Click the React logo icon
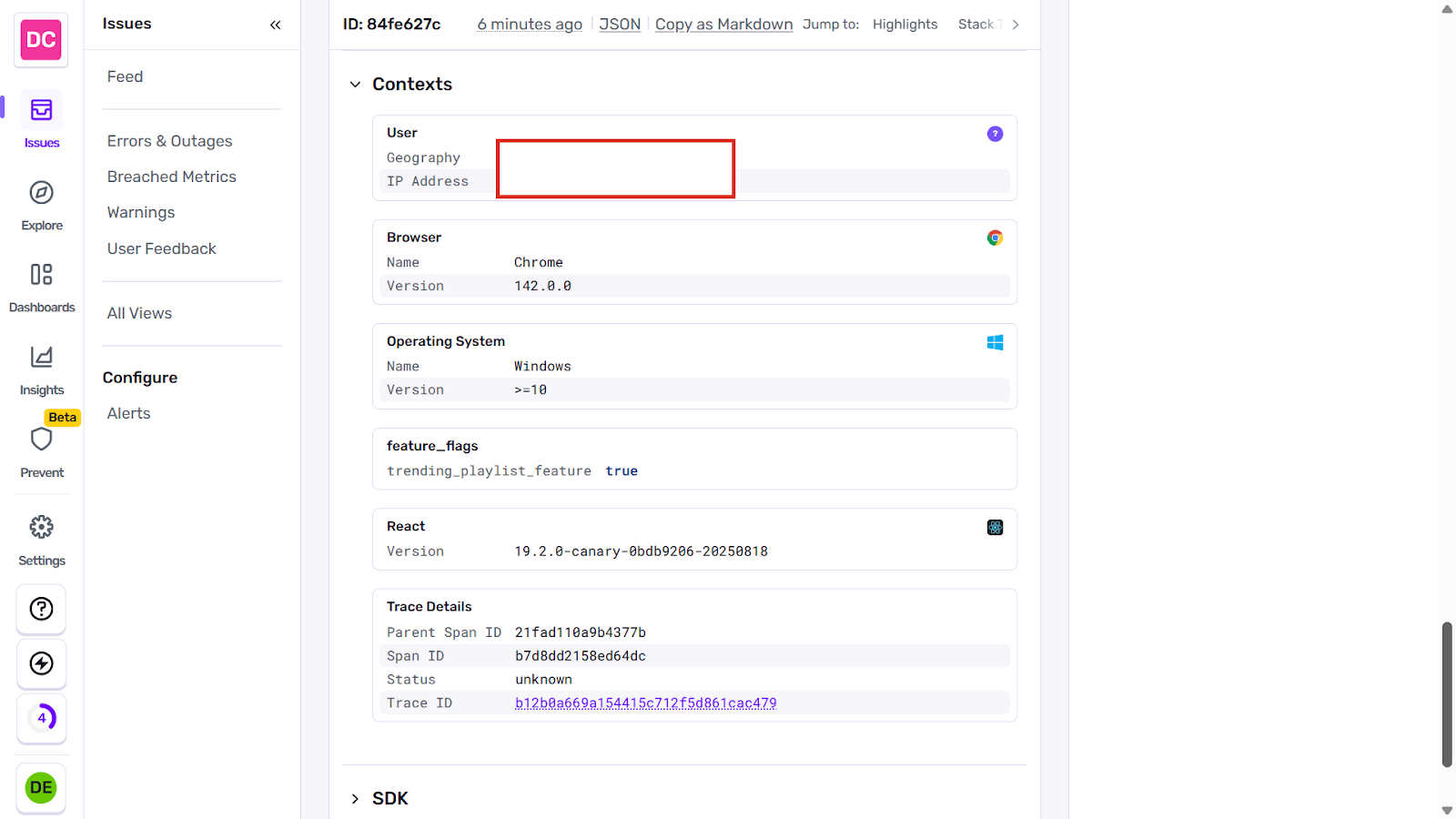The image size is (1456, 819). tap(995, 527)
